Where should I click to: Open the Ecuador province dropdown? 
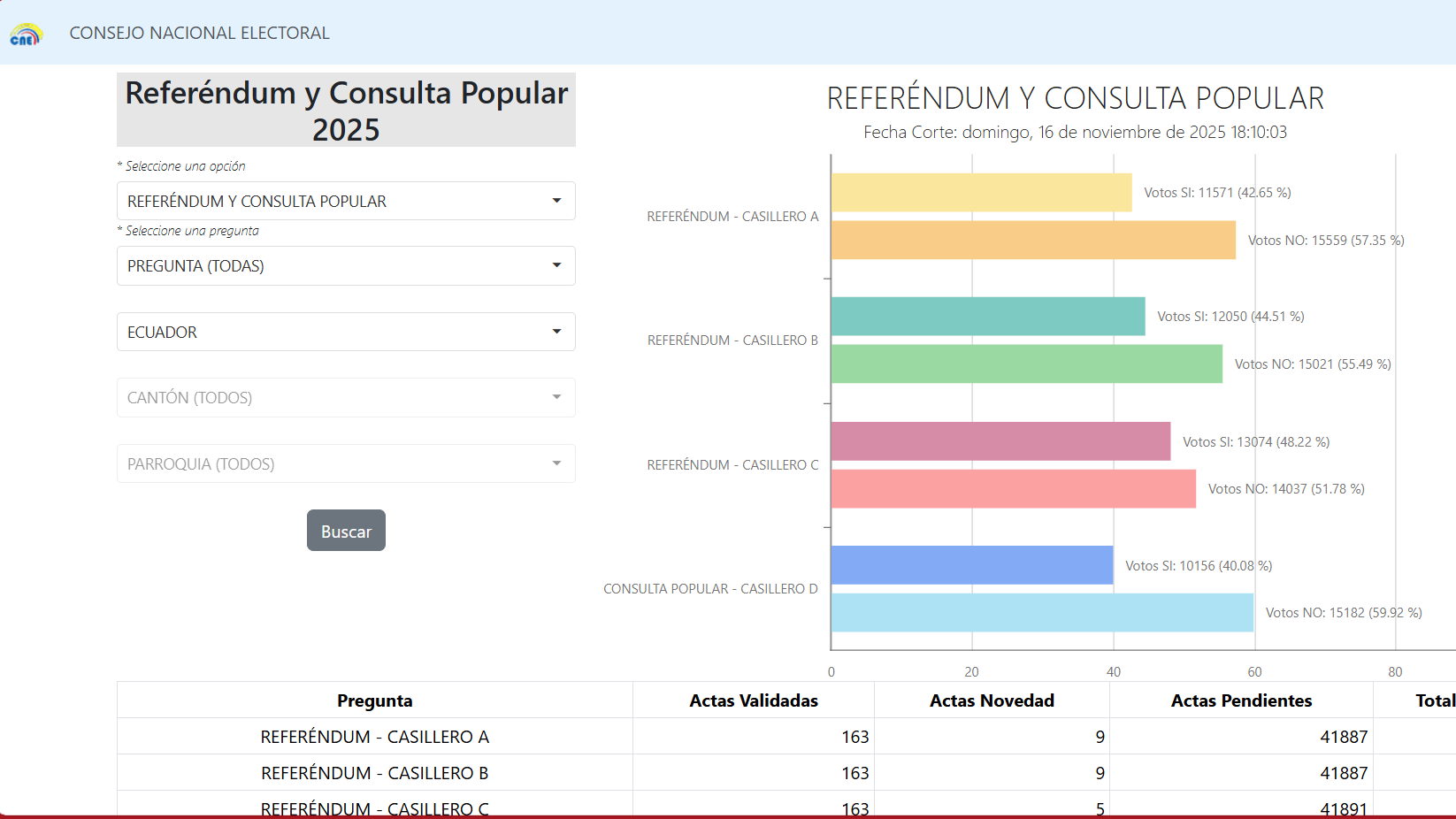tap(346, 332)
